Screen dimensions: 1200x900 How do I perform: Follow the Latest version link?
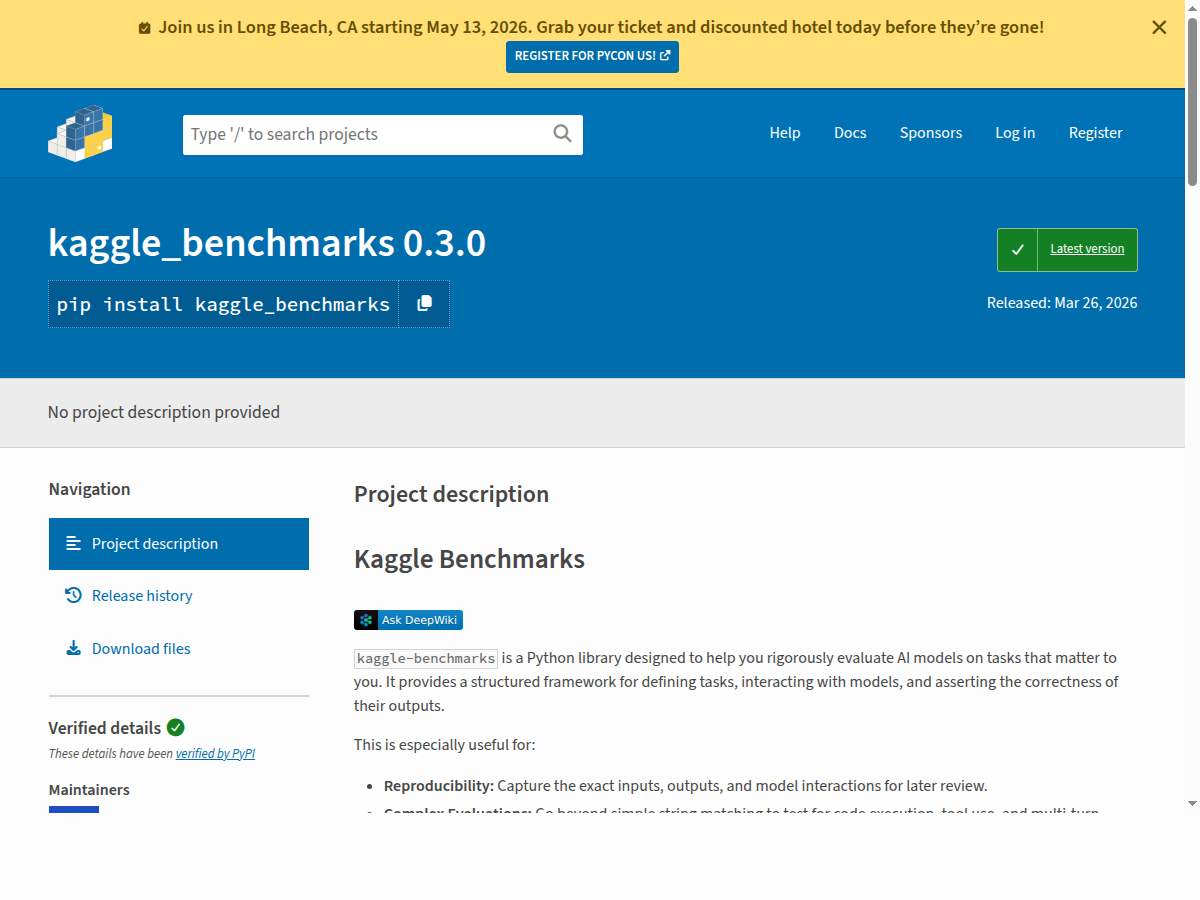[x=1087, y=249]
